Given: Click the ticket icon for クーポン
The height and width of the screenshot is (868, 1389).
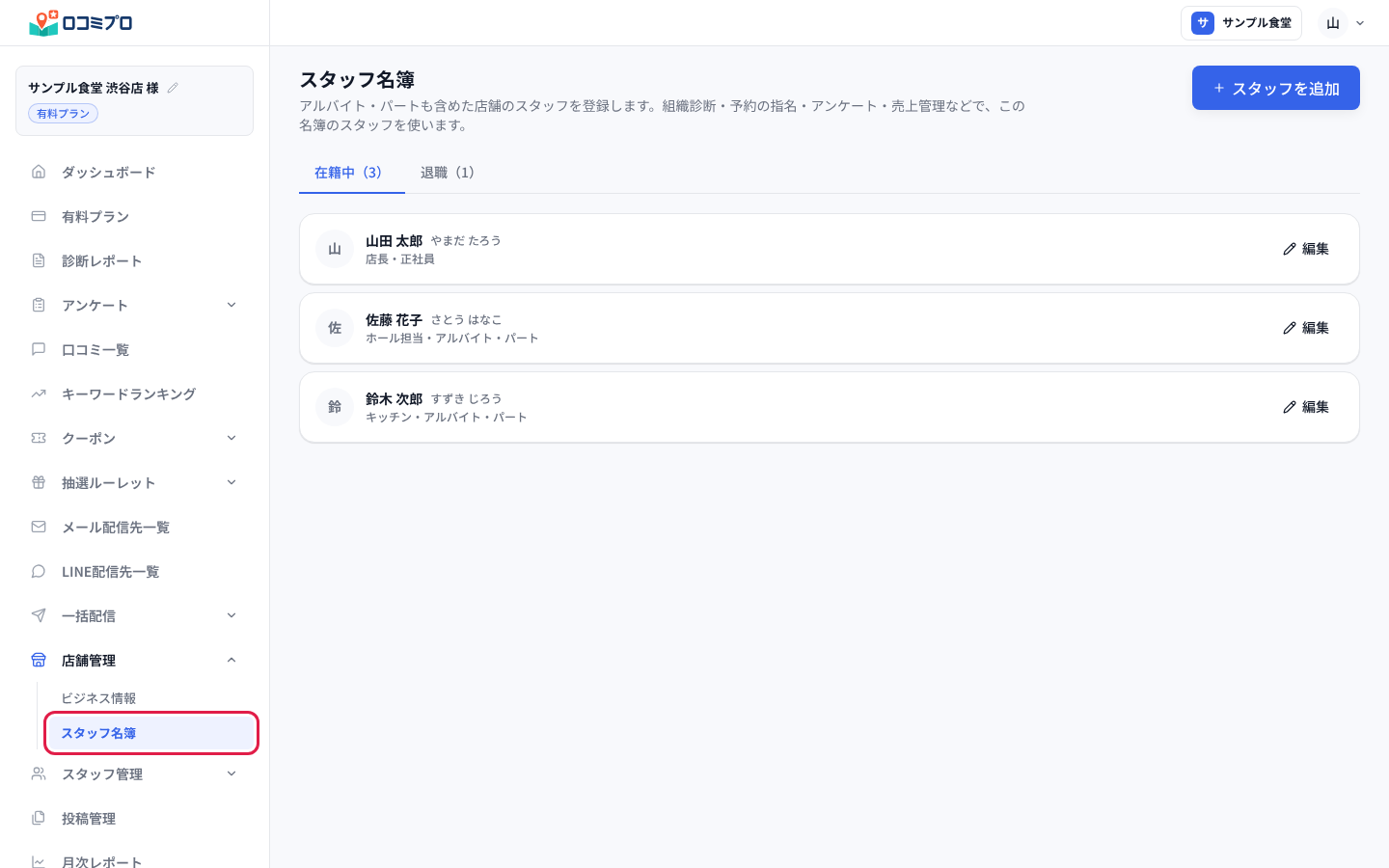Looking at the screenshot, I should [x=39, y=438].
